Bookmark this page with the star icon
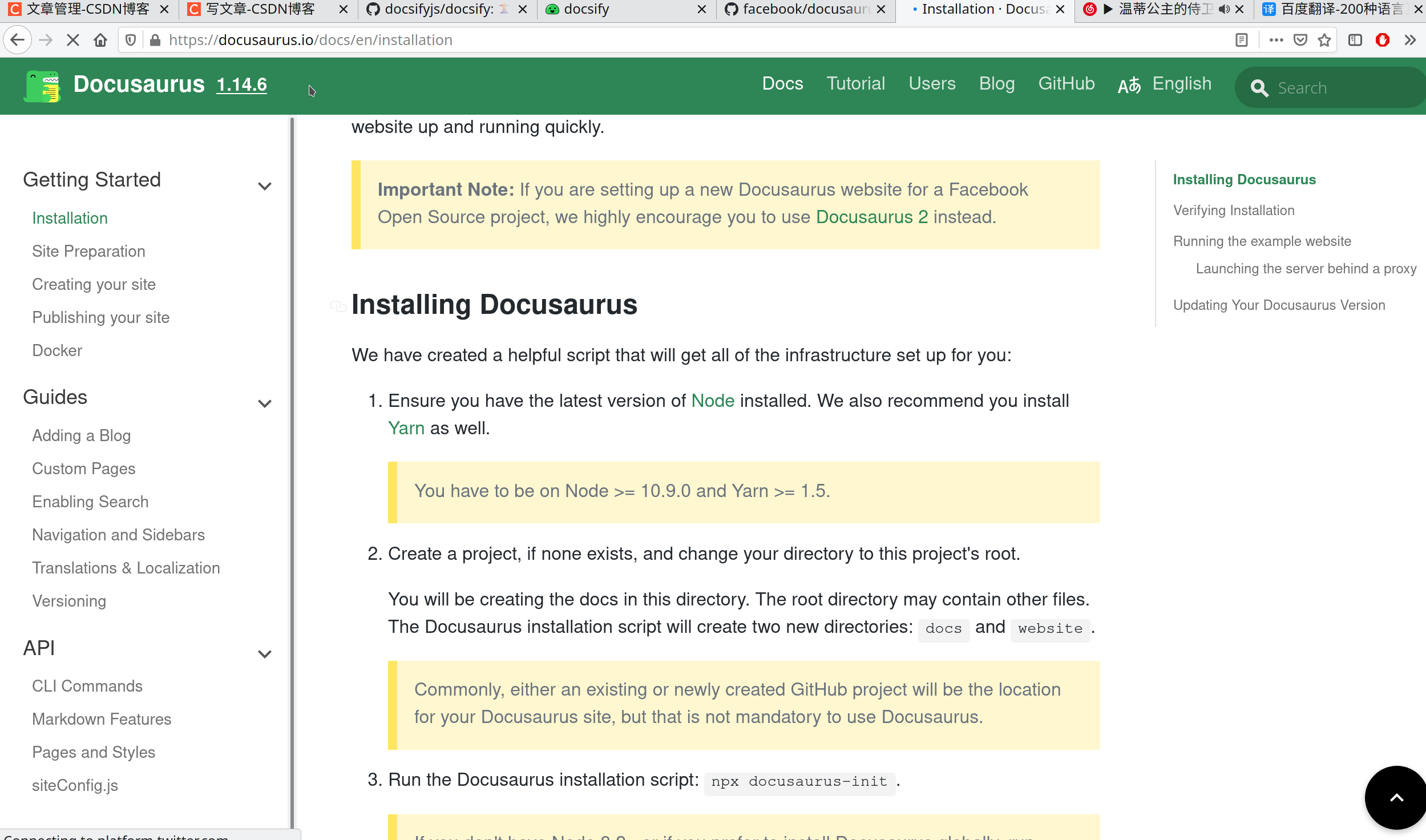Screen dimensions: 1426x840 [x=1324, y=39]
